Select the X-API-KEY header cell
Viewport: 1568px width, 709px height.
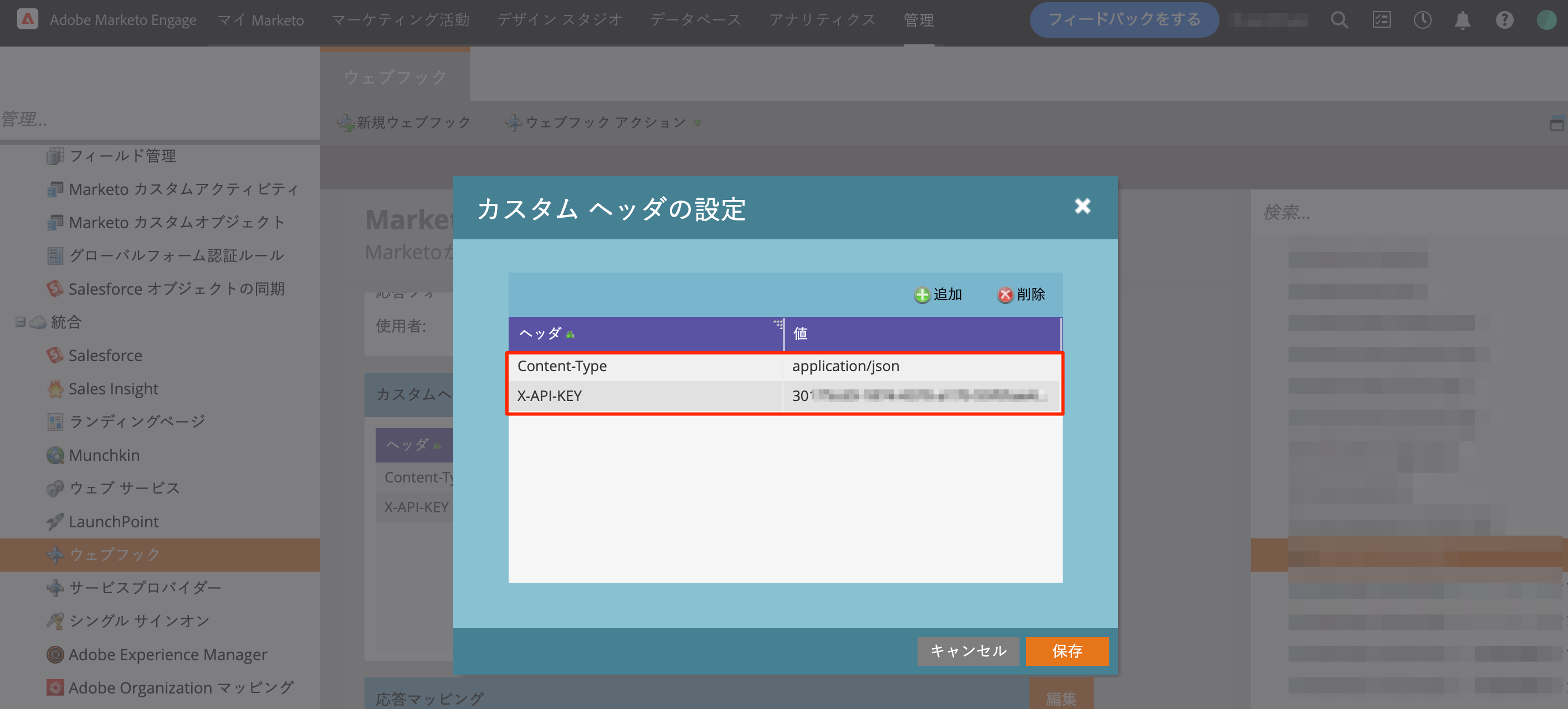(x=645, y=396)
